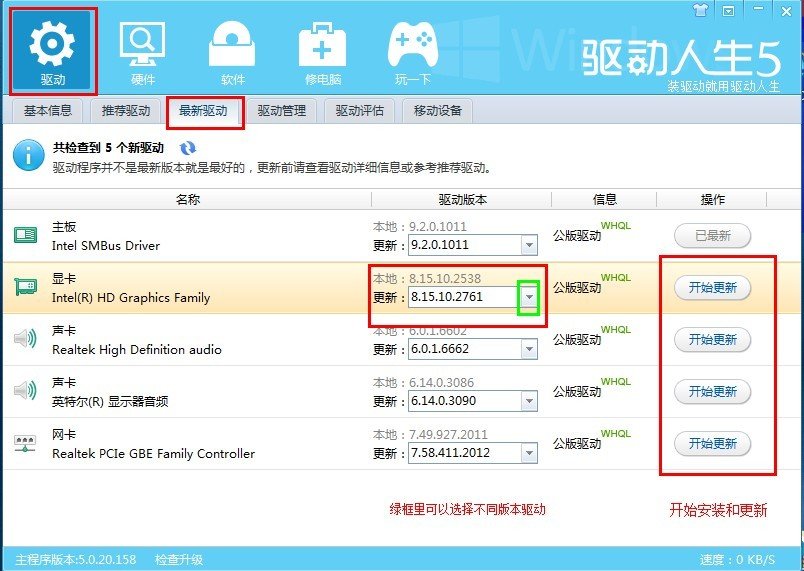Viewport: 804px width, 571px height.
Task: Click local version text 本地: 9.2.0.1011
Action: click(420, 227)
